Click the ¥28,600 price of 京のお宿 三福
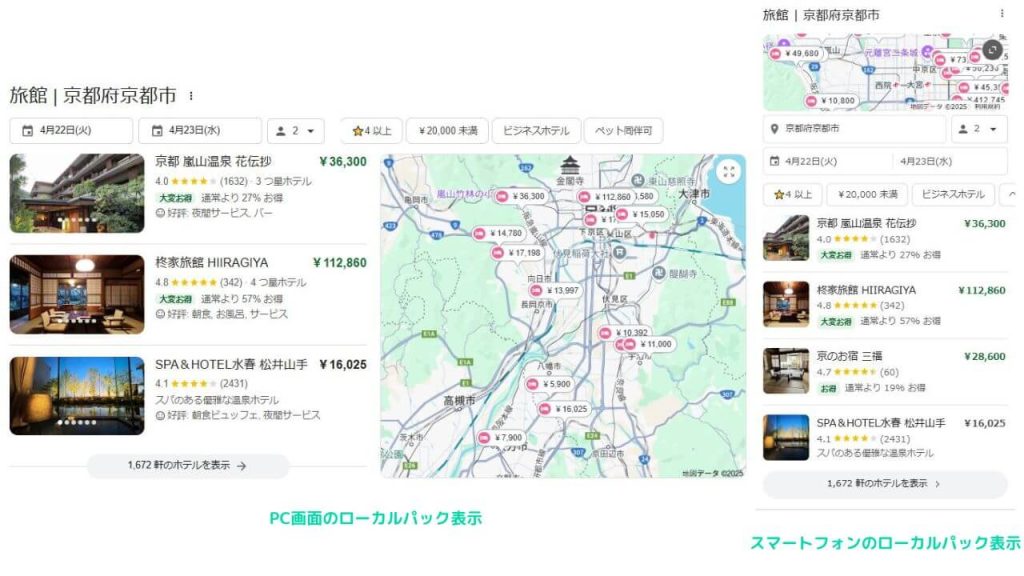 tap(985, 357)
